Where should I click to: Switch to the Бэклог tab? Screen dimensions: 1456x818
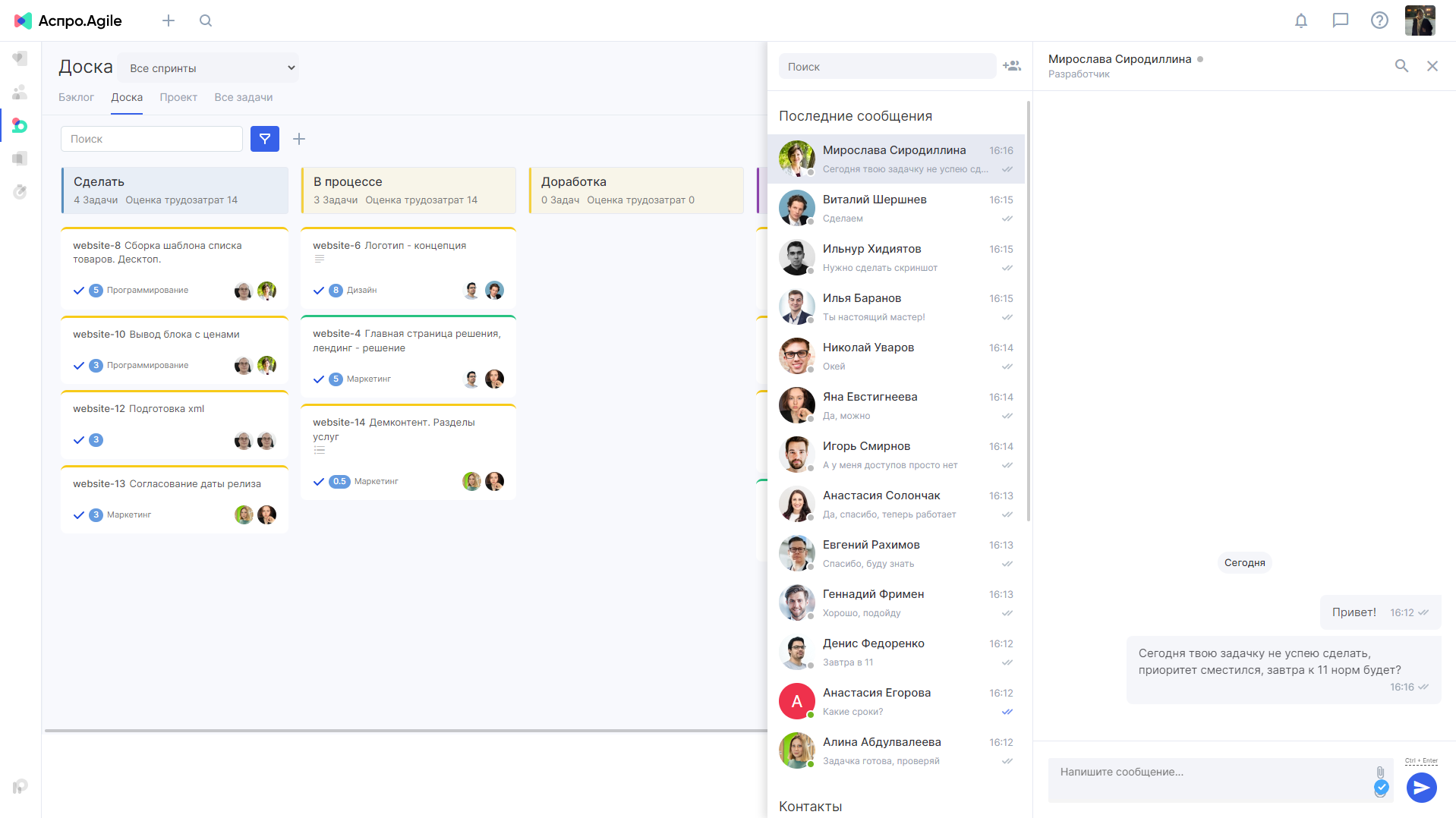click(76, 97)
